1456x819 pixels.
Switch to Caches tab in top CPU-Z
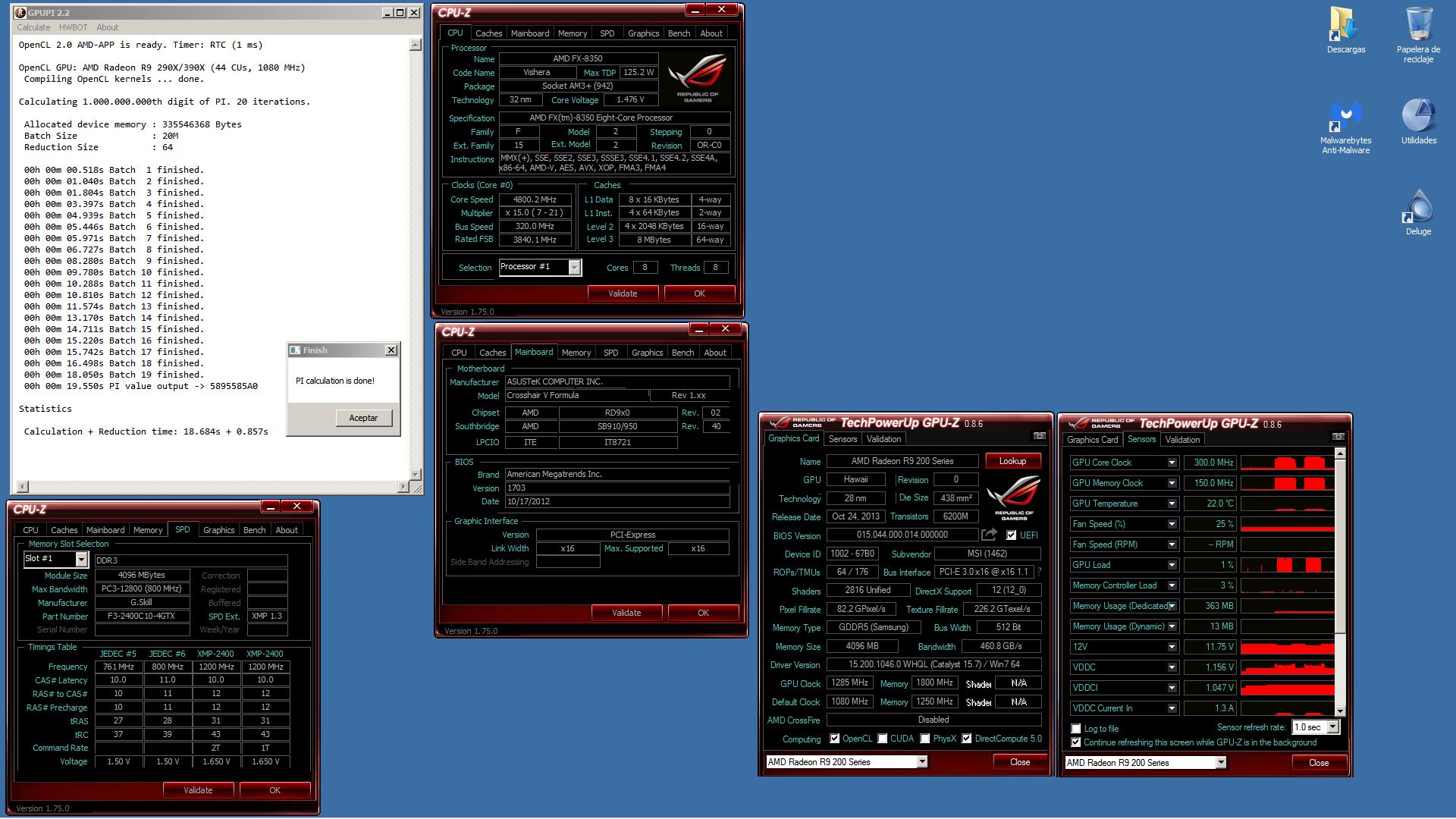[488, 33]
